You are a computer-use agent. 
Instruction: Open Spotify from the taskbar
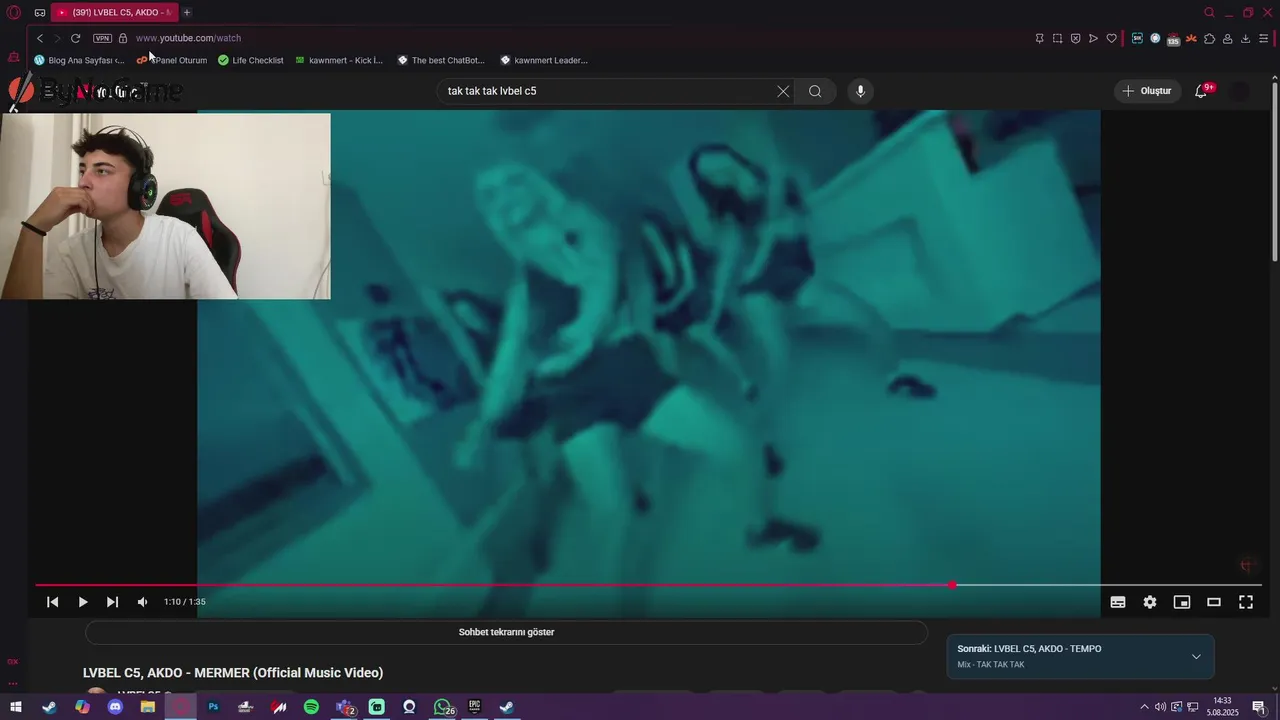(311, 707)
